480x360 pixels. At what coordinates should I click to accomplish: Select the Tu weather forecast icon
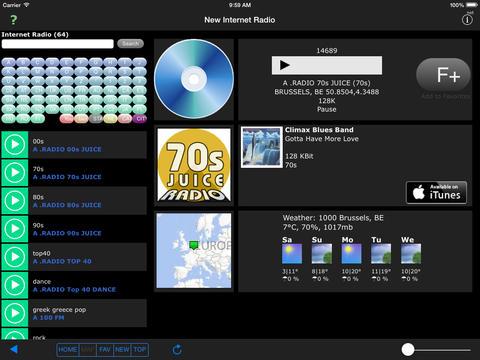381,254
